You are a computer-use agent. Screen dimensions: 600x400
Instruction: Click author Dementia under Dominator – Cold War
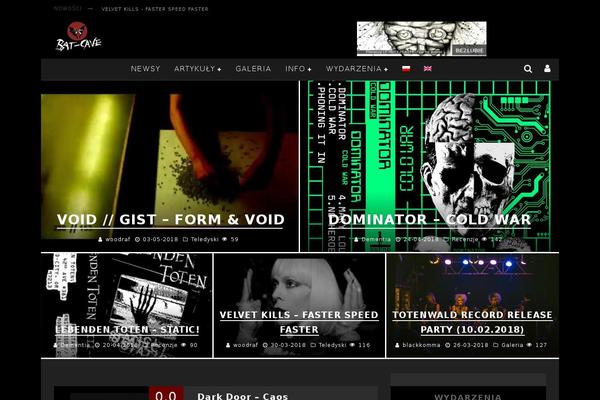[x=376, y=239]
